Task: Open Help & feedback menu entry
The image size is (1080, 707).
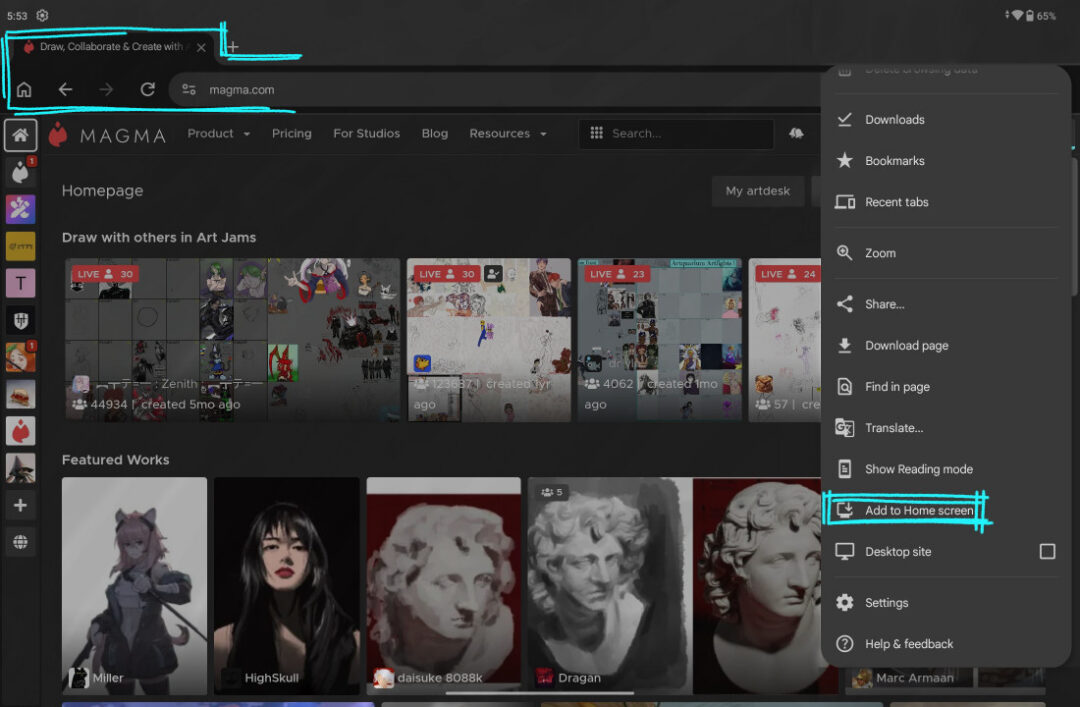Action: point(945,644)
